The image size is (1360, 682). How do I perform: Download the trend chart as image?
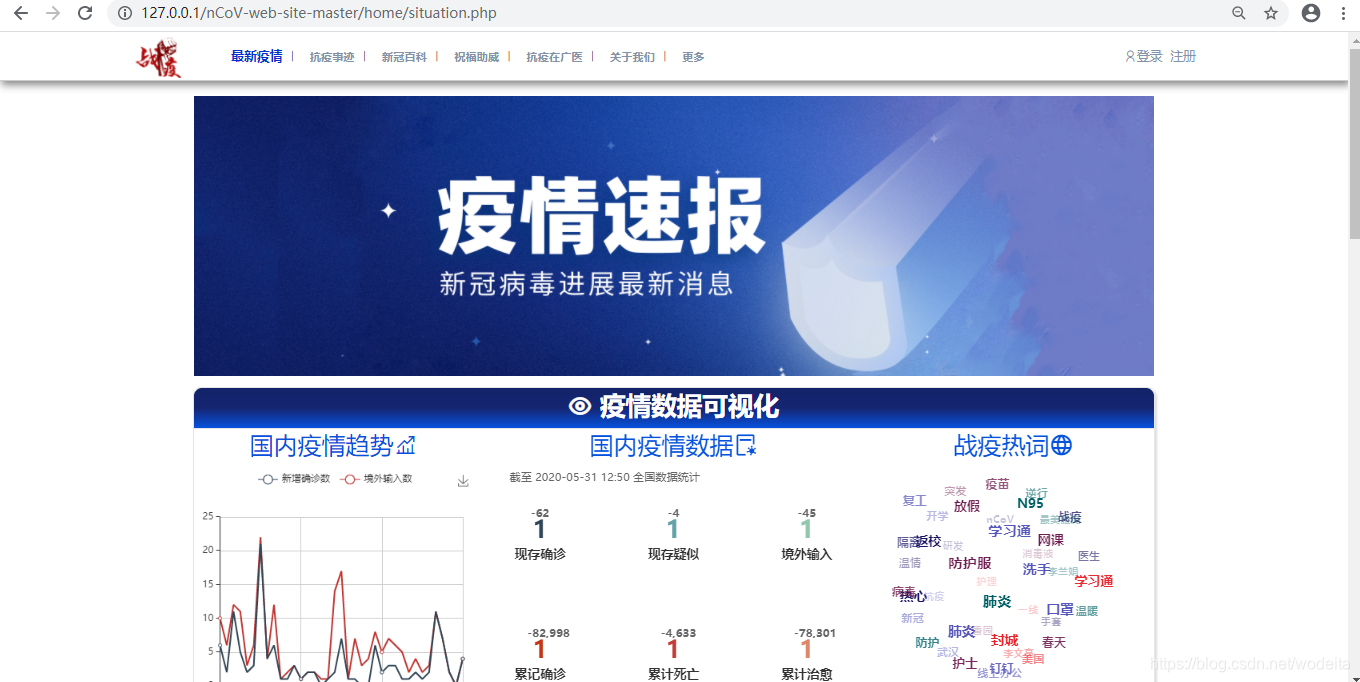463,481
